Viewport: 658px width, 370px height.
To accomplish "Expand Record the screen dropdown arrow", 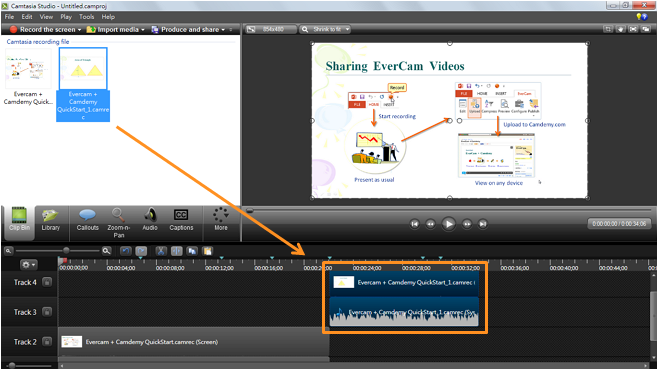I will pyautogui.click(x=79, y=30).
